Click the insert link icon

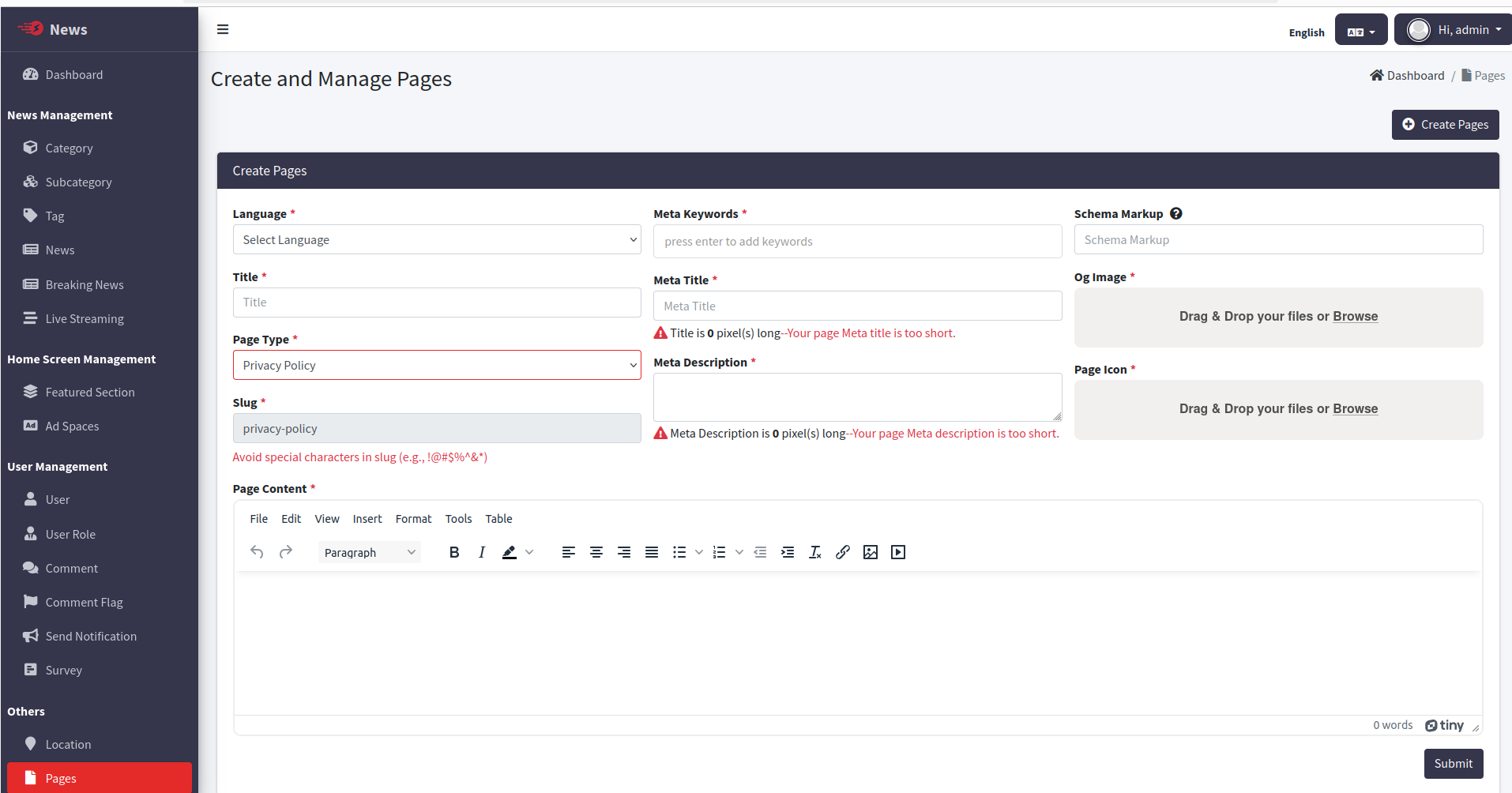tap(843, 552)
